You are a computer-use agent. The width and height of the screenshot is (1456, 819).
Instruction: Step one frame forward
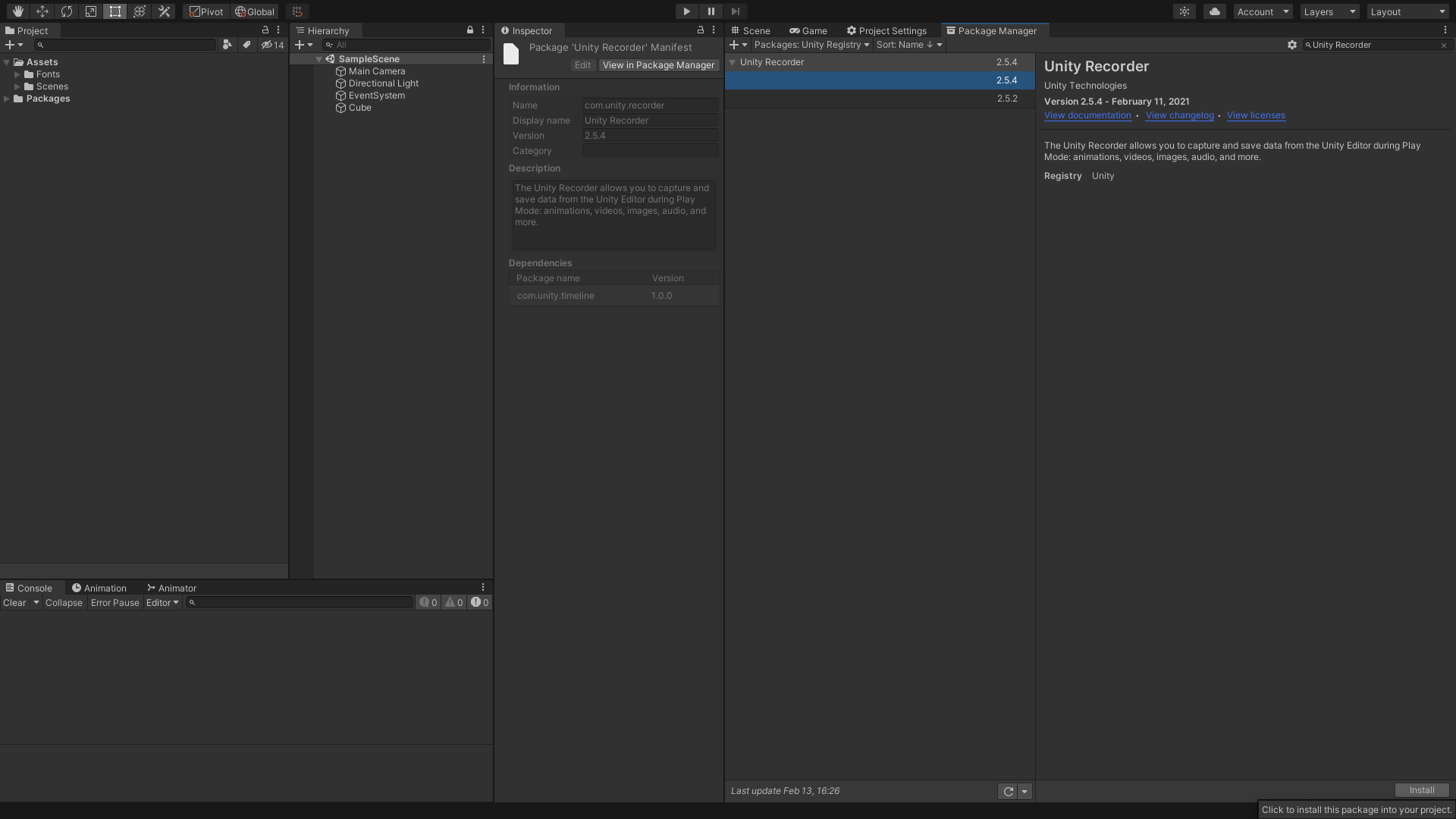point(735,11)
